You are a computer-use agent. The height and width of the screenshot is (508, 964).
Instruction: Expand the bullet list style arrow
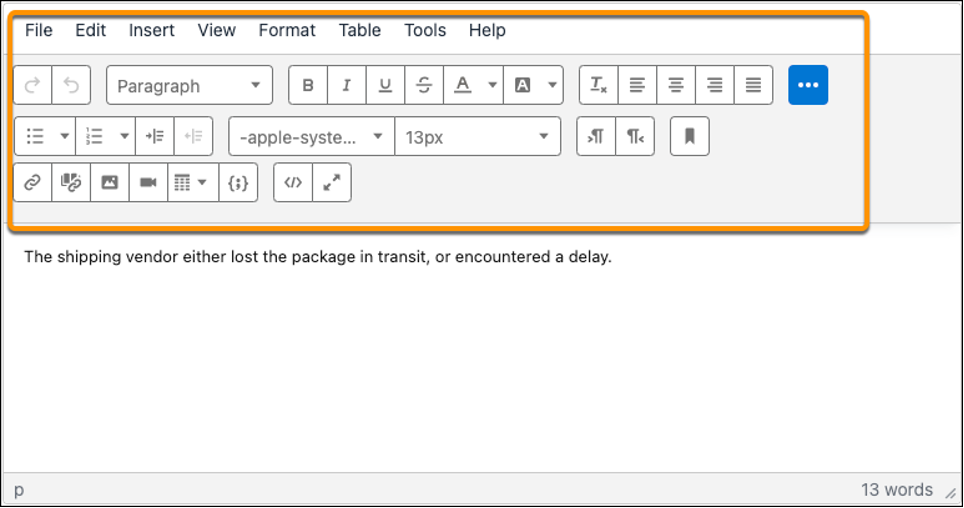64,136
